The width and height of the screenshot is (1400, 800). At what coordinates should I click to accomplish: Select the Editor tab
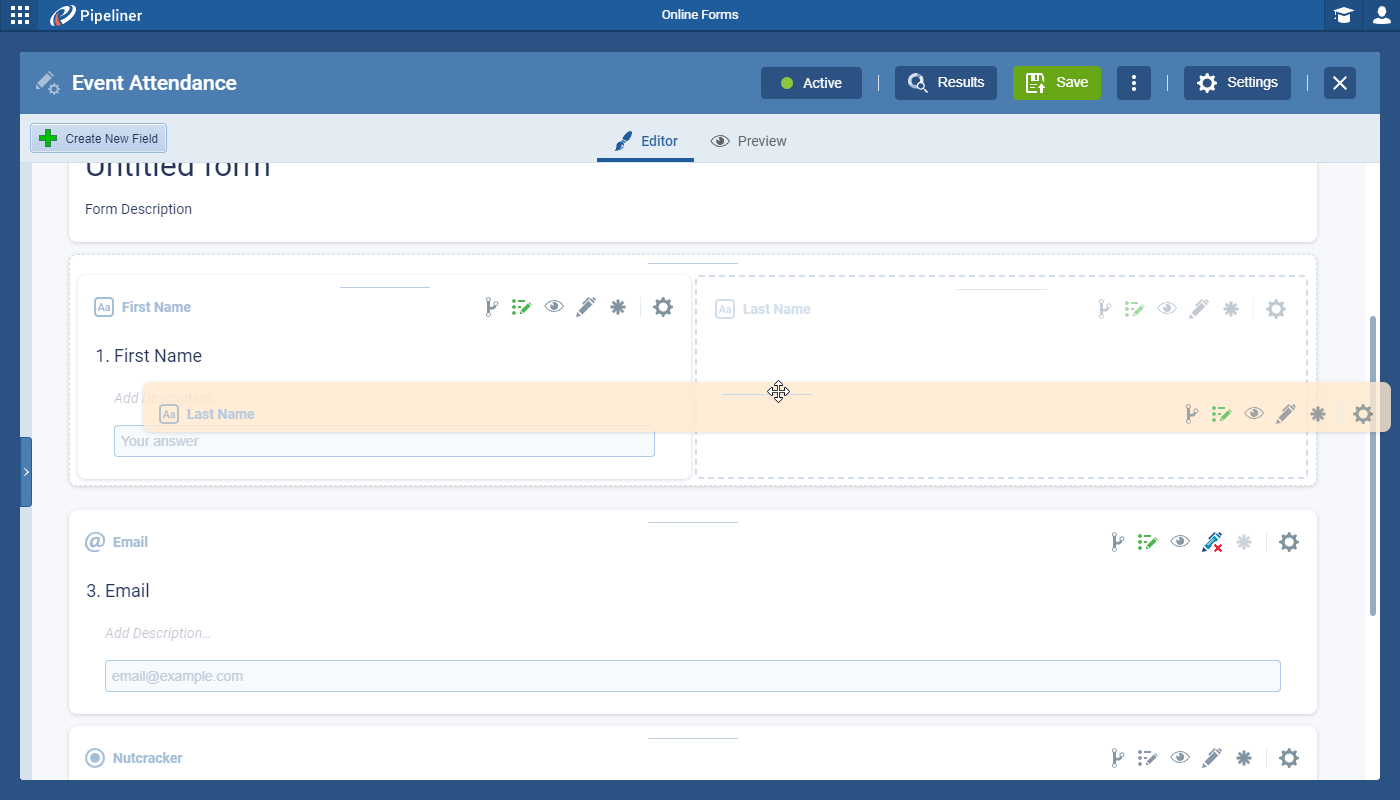point(645,141)
